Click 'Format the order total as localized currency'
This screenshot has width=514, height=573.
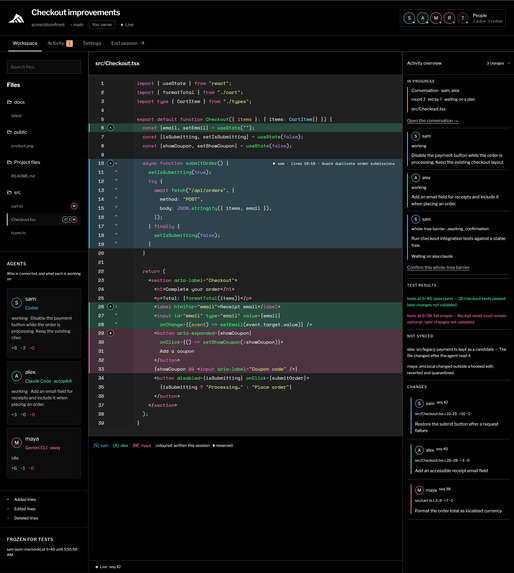(458, 511)
